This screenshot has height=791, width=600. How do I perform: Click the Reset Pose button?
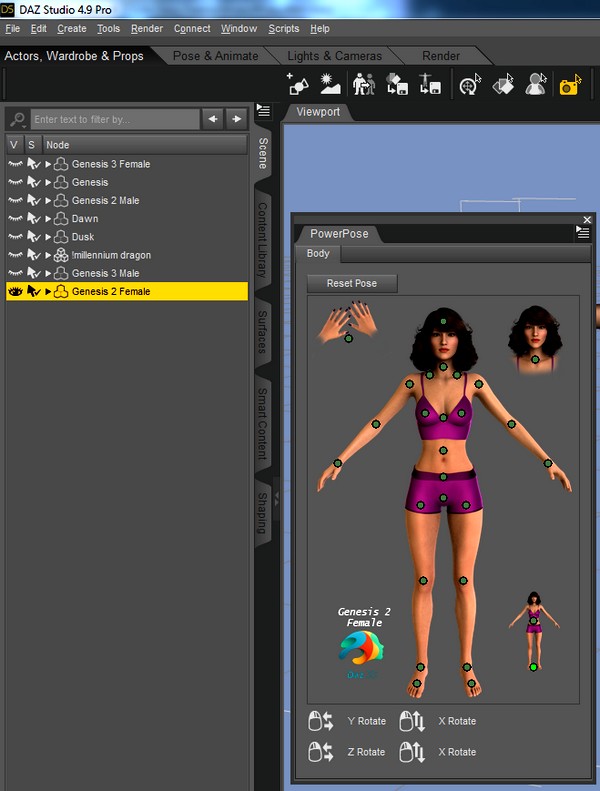coord(352,284)
